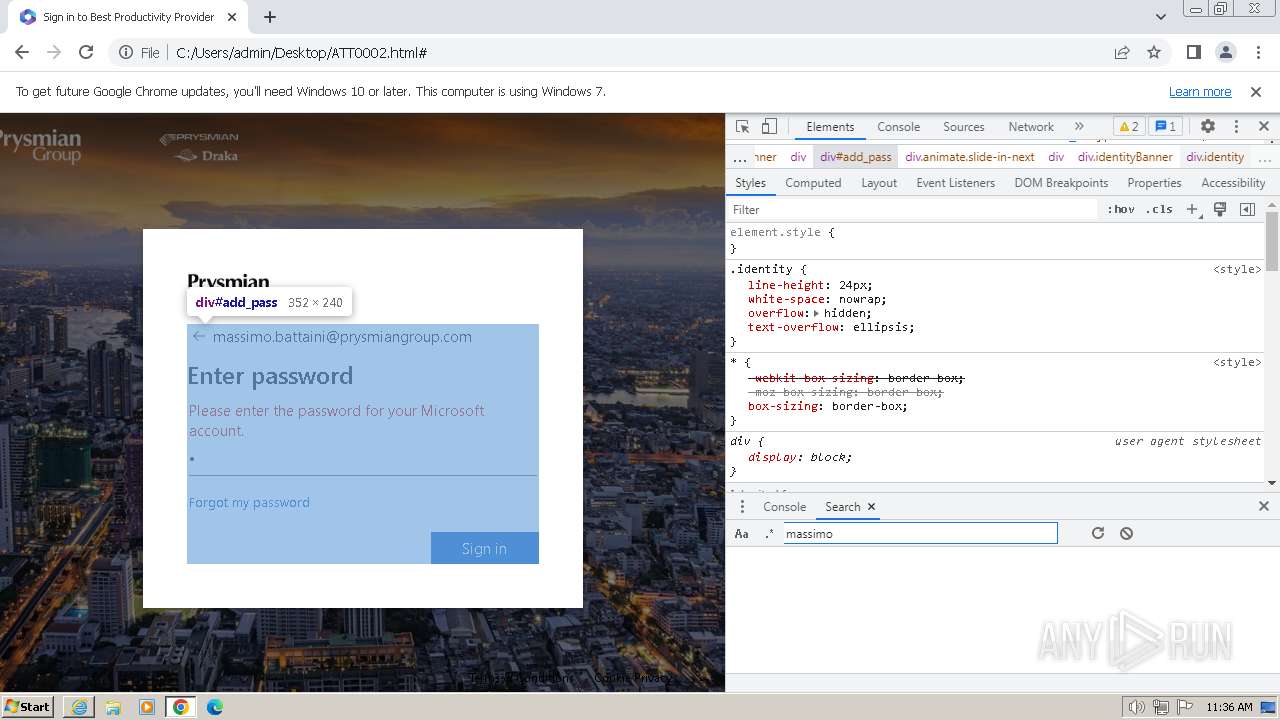Toggle the device toolbar emulation
The image size is (1280, 720).
(x=769, y=127)
